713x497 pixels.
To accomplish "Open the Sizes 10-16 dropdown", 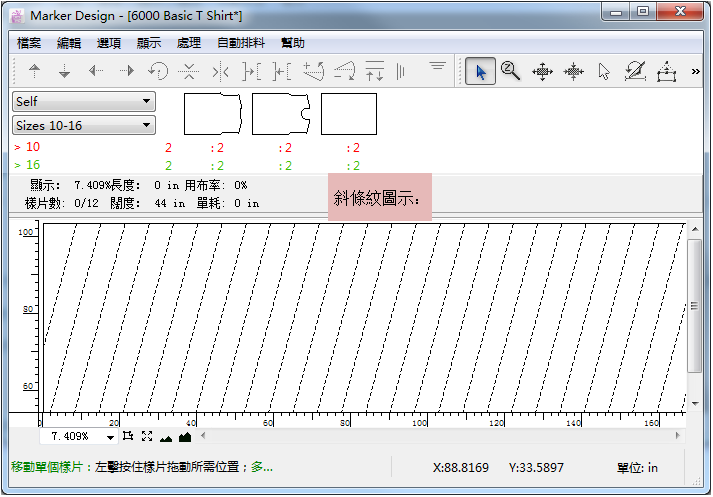I will tap(84, 125).
